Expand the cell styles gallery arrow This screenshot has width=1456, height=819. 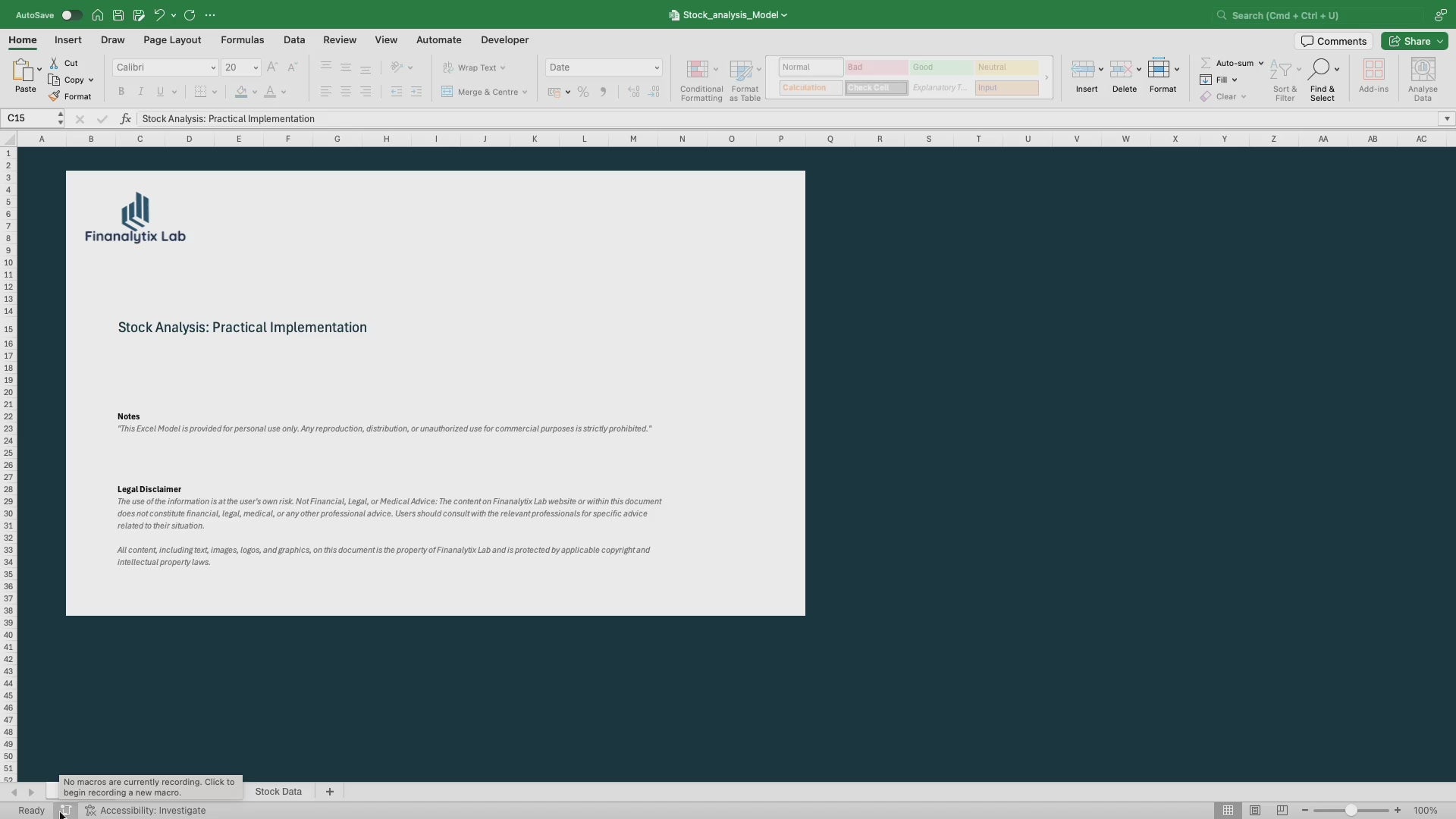click(x=1046, y=77)
